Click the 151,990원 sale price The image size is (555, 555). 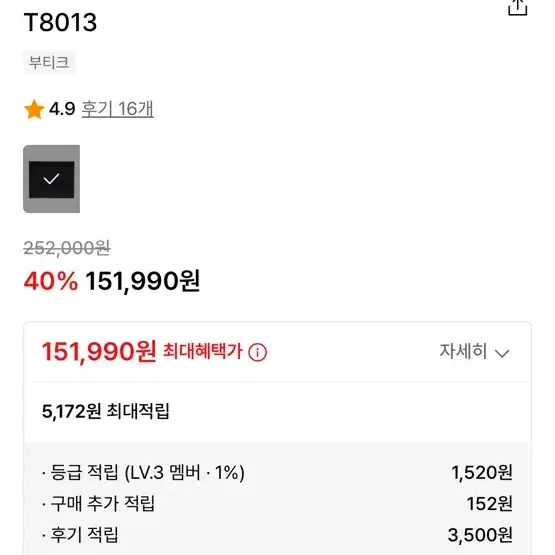pos(143,281)
